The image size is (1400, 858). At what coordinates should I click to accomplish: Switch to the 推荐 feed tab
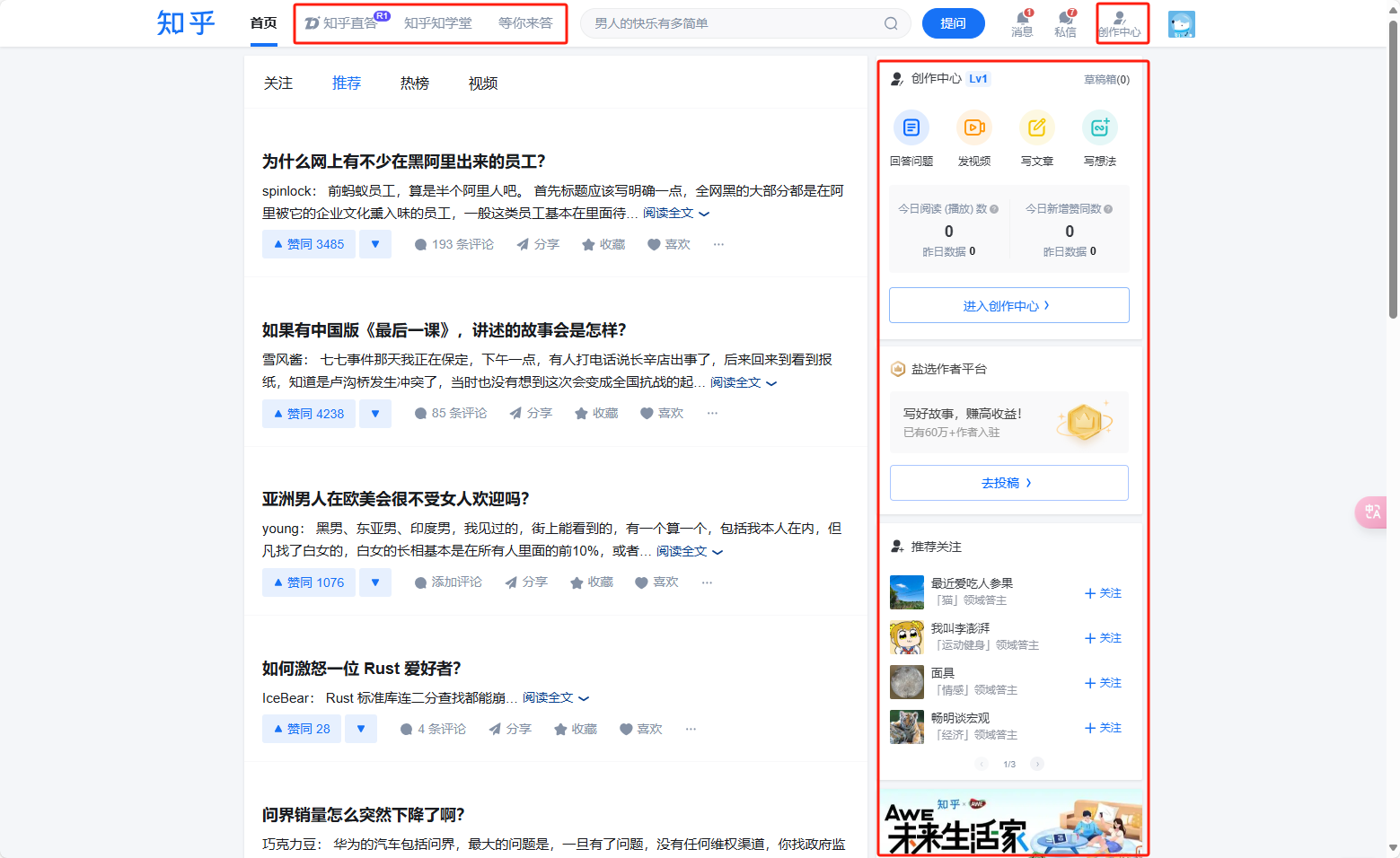coord(347,83)
